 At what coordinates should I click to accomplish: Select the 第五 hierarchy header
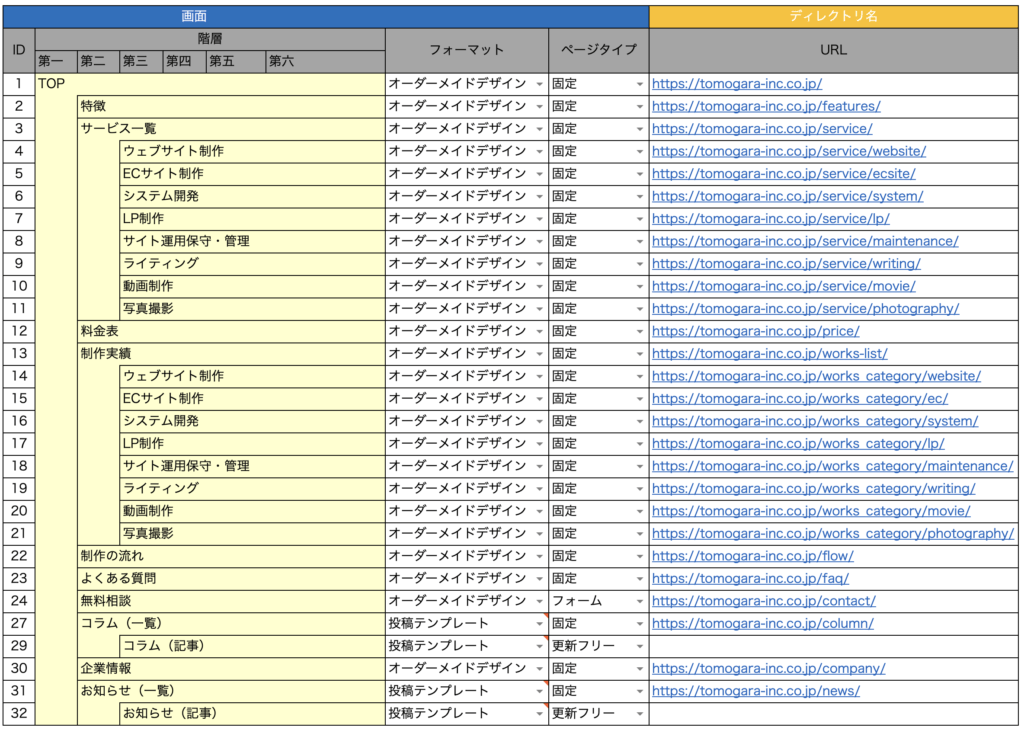click(x=236, y=61)
